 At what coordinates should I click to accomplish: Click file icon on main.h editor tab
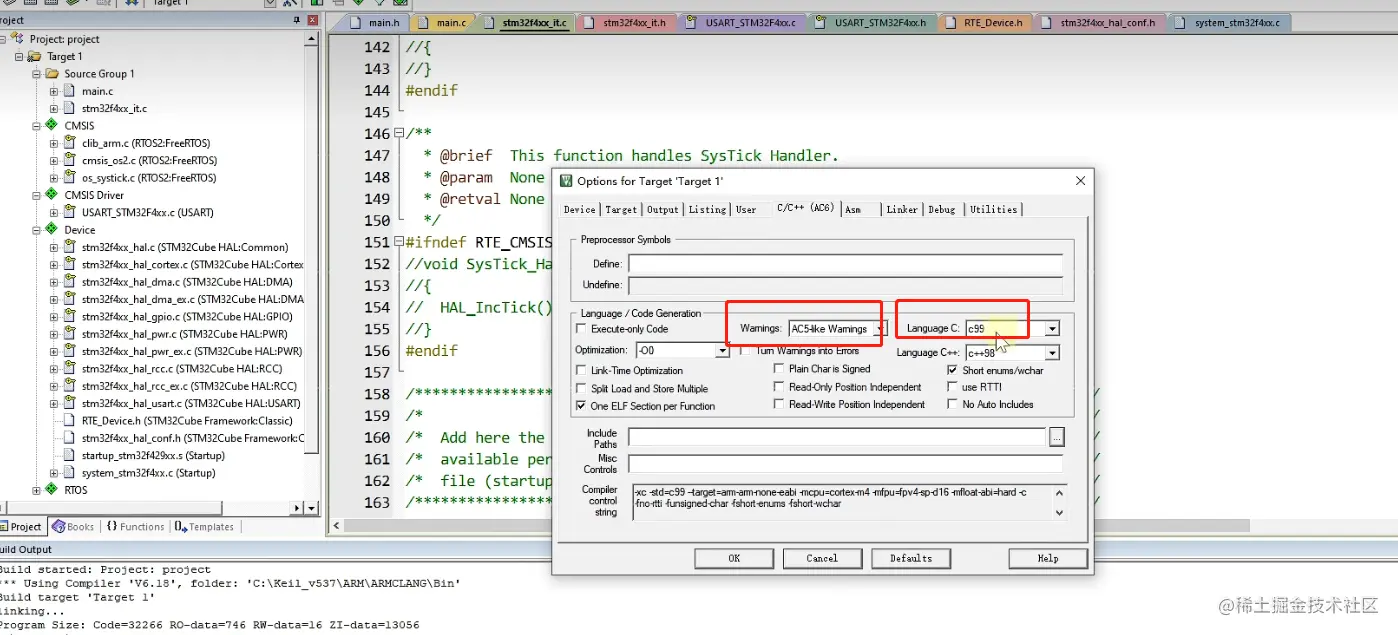(x=357, y=22)
